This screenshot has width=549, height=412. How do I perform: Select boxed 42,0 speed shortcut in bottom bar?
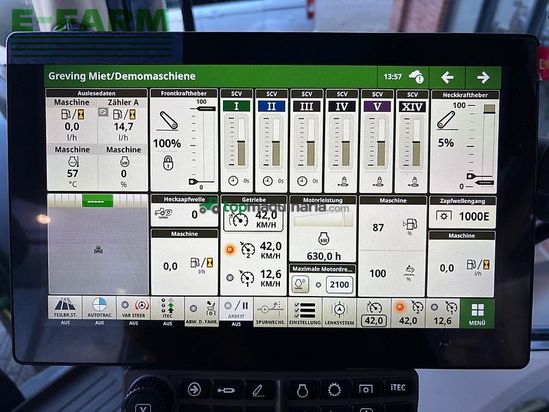(374, 313)
